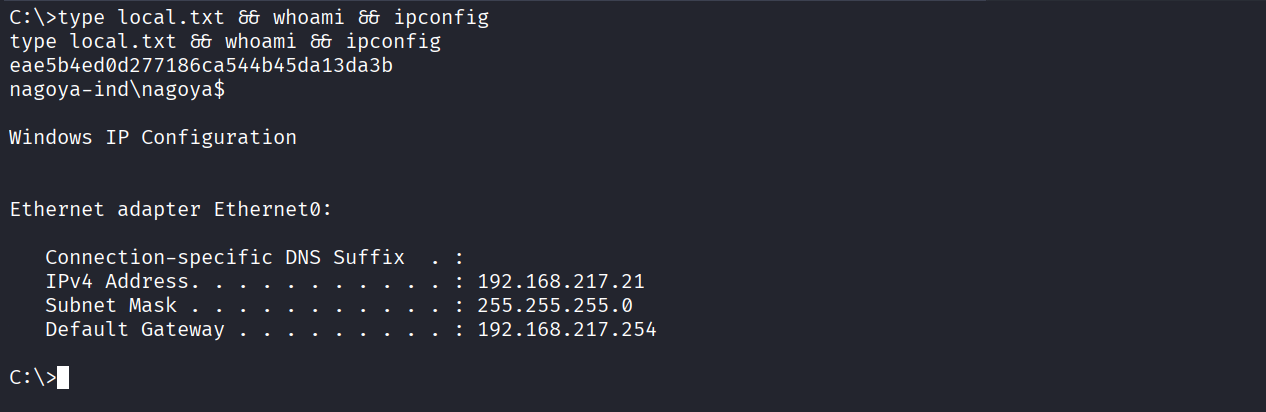Screen dimensions: 1266x412
Task: Click the subnet value 255.255.255.0
Action: [x=555, y=306]
